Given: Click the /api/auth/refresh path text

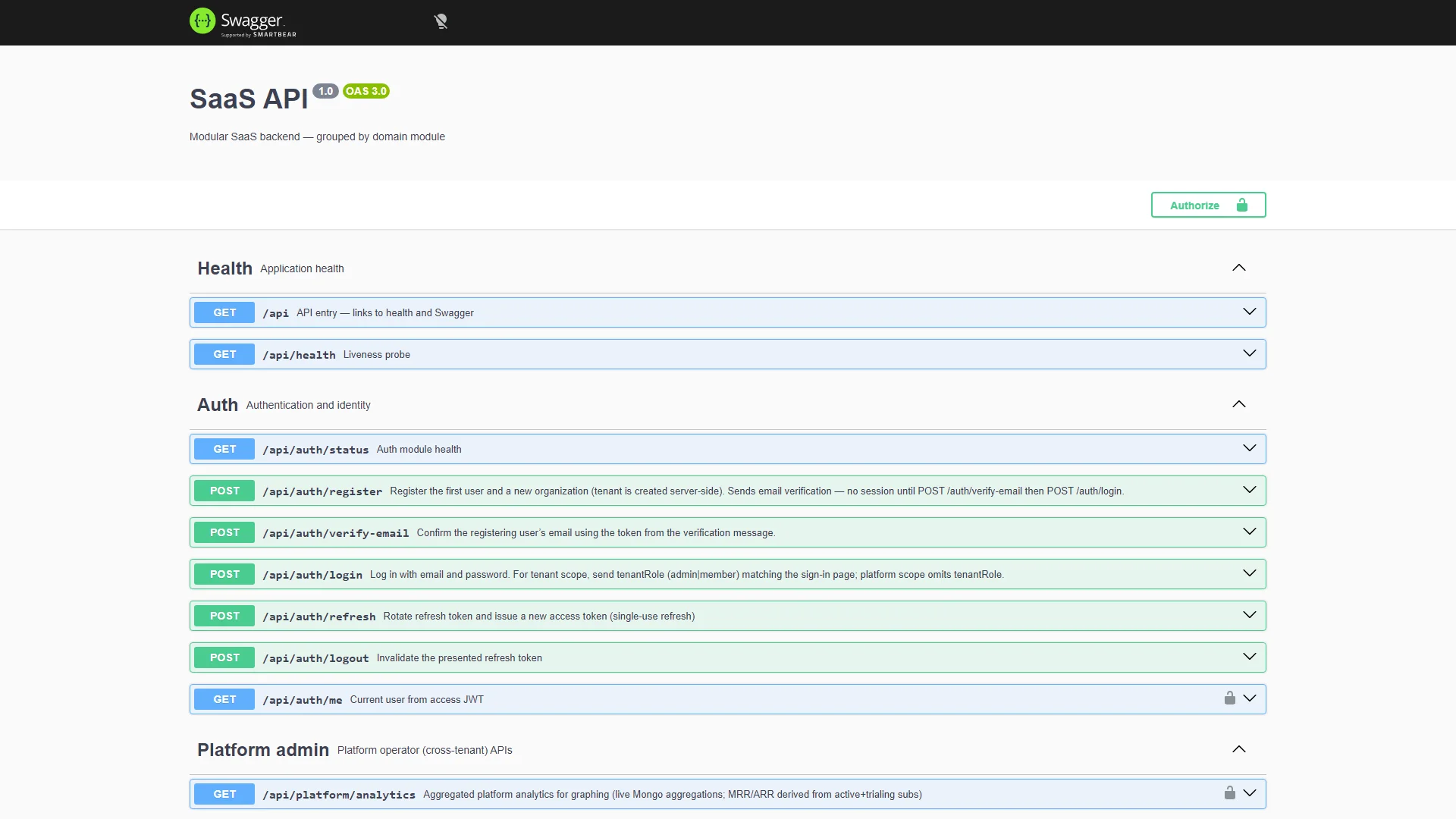Looking at the screenshot, I should point(318,617).
